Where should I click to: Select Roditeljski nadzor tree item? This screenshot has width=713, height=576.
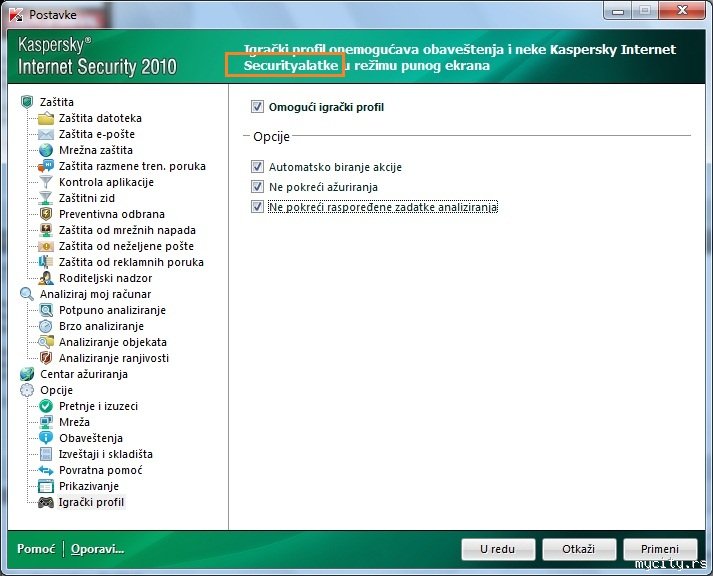click(x=105, y=278)
